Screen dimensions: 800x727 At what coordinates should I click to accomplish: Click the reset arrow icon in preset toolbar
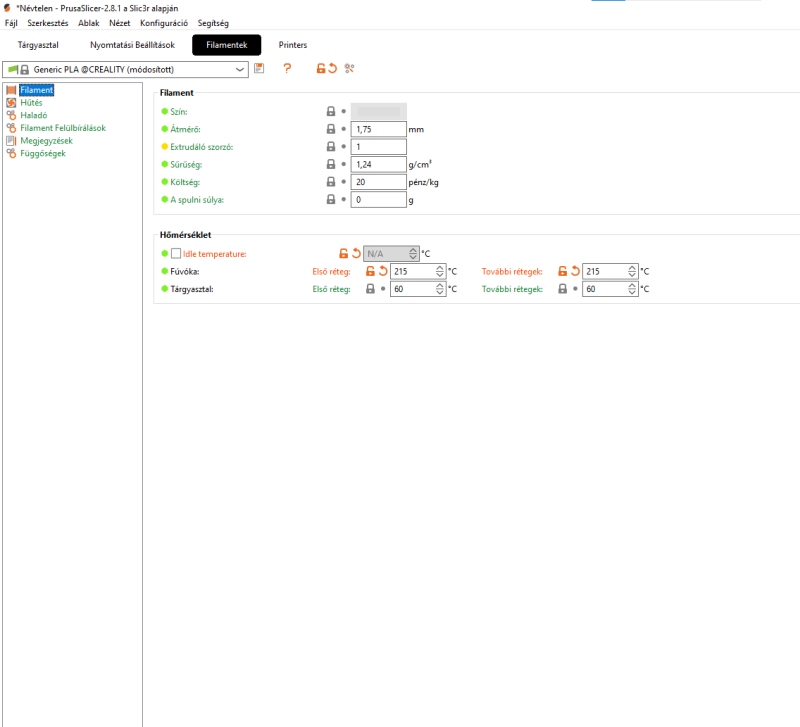coord(333,68)
